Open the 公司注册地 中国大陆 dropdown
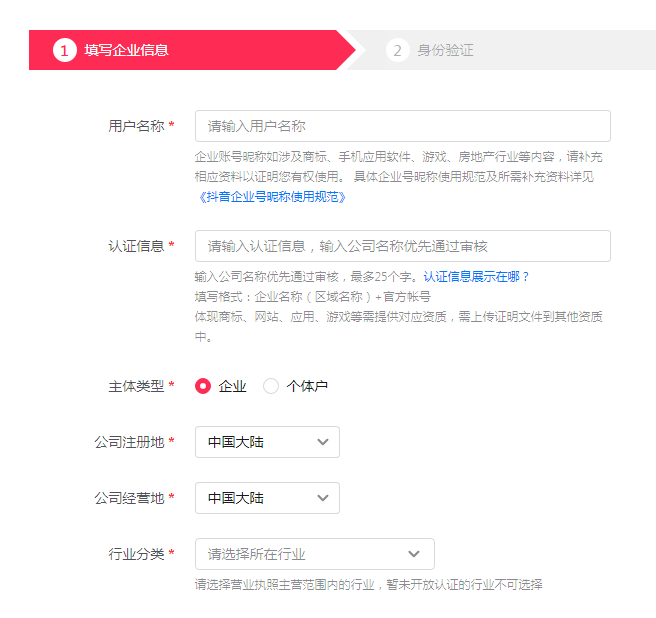 coord(267,442)
